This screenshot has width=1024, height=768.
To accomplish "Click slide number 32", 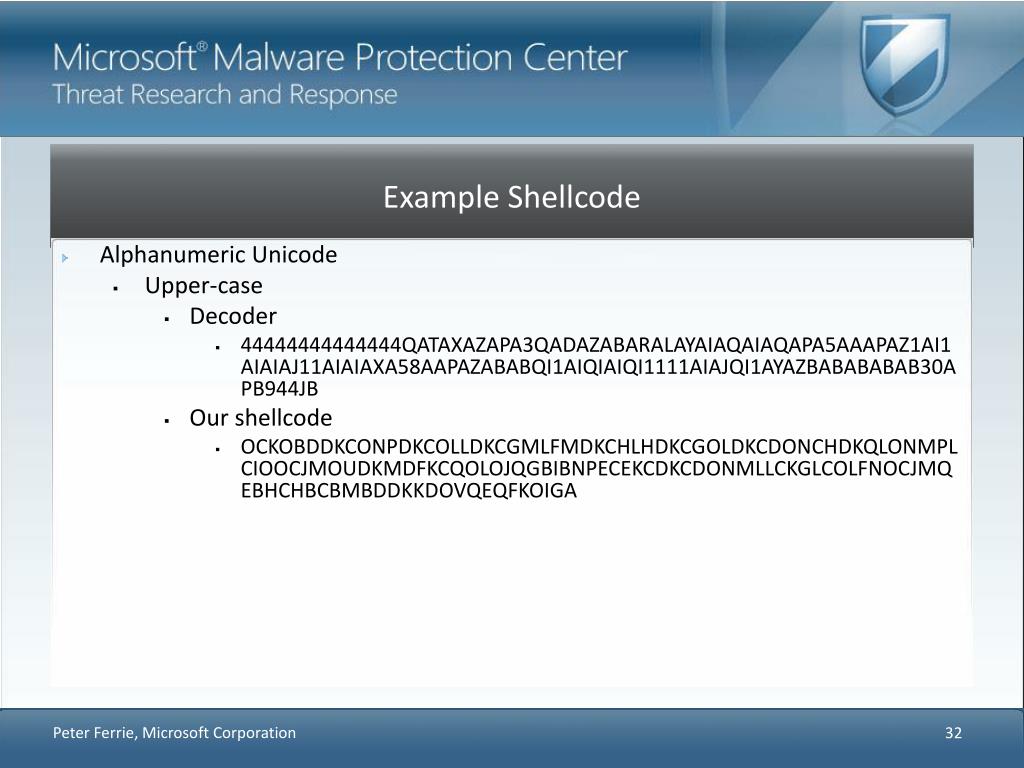I will (x=953, y=733).
